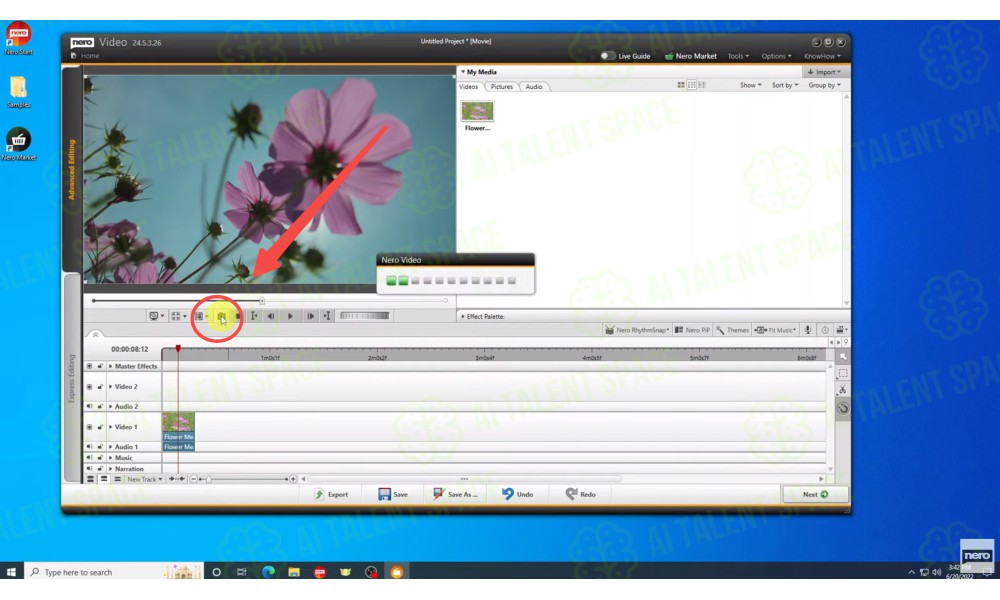Switch to the Videos tab
1000x600 pixels.
point(469,87)
